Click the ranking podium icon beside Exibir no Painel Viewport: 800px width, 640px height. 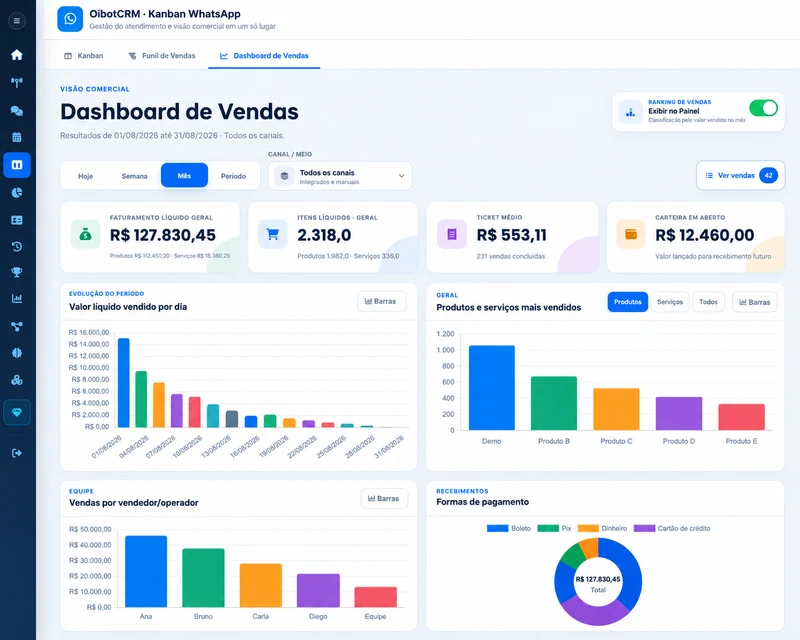point(631,112)
